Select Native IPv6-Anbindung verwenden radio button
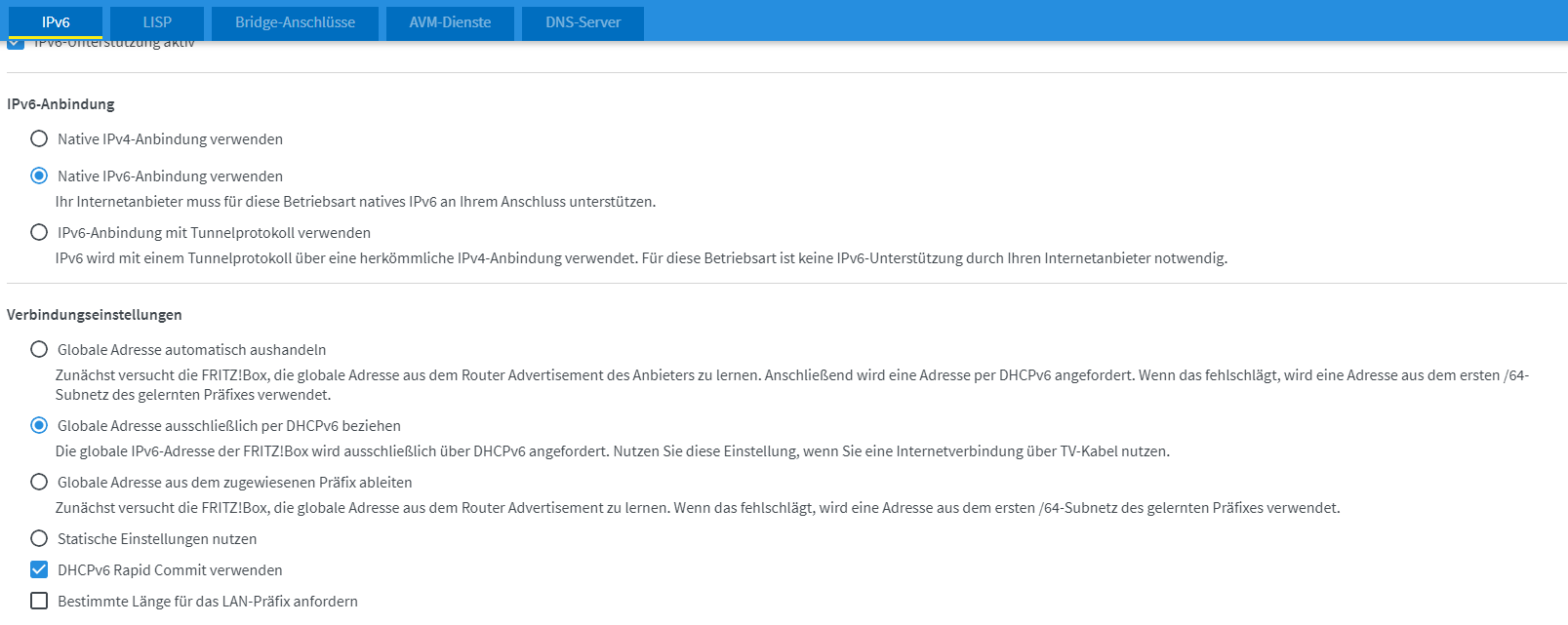This screenshot has width=1568, height=625. tap(39, 176)
